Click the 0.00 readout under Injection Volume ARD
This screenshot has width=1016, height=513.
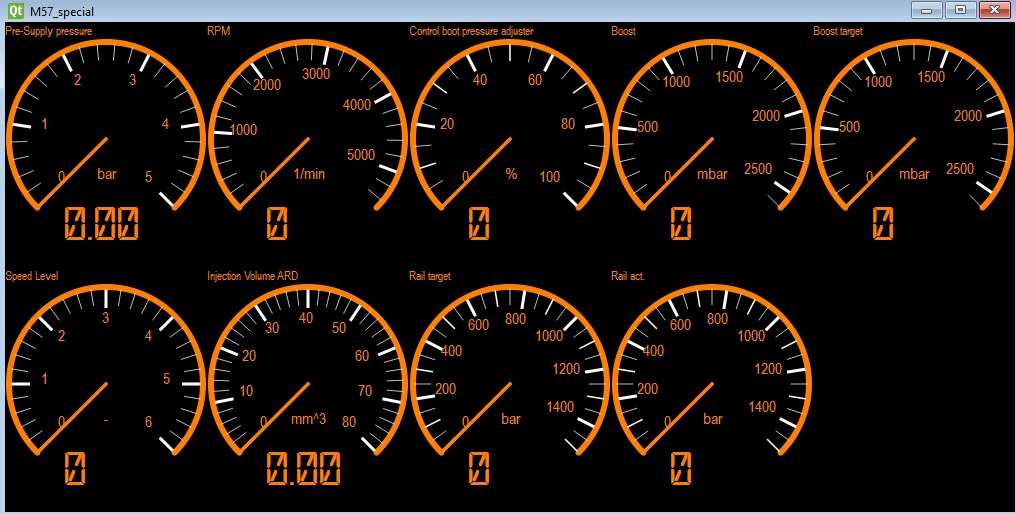[x=304, y=468]
